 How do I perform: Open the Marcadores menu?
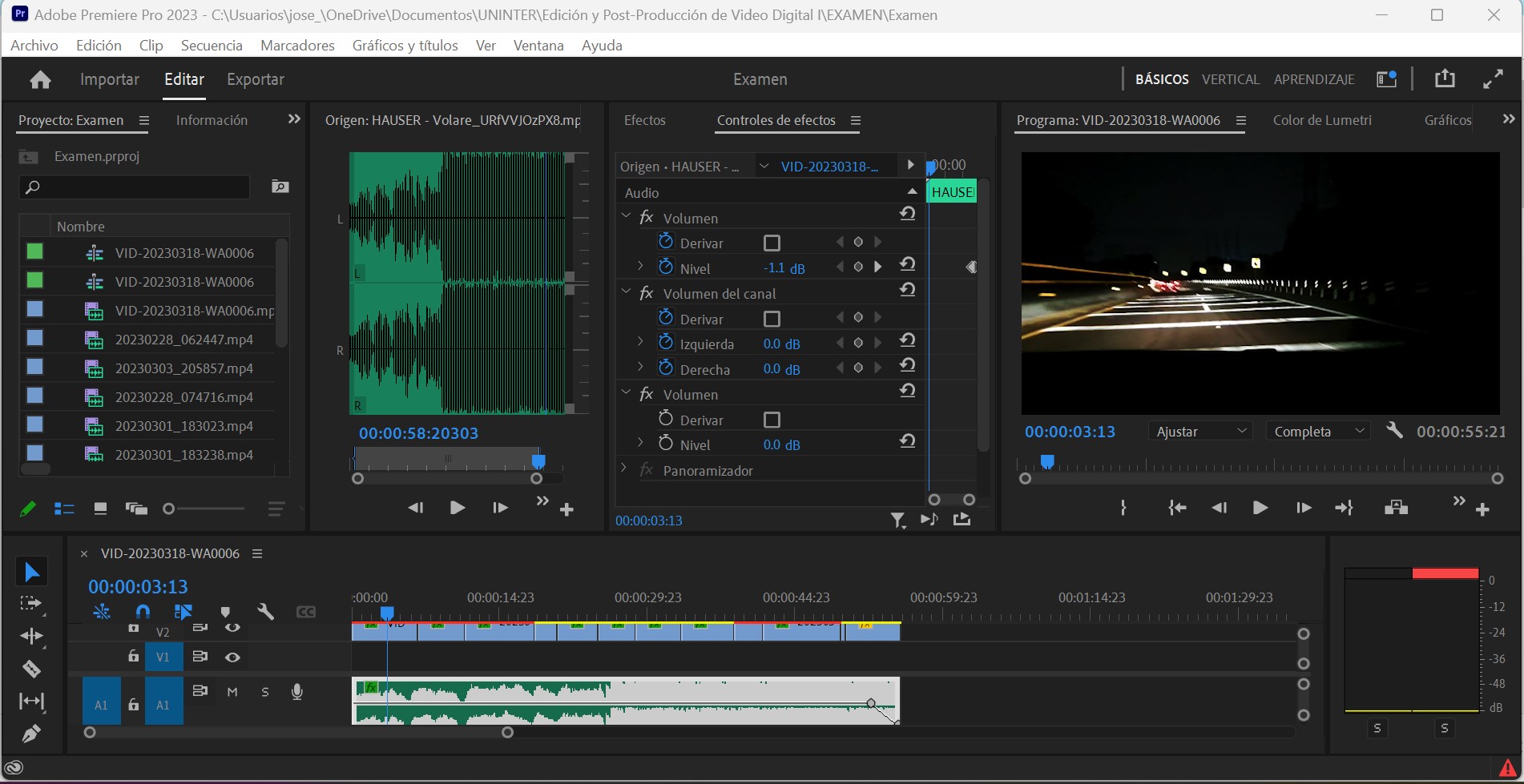[297, 45]
